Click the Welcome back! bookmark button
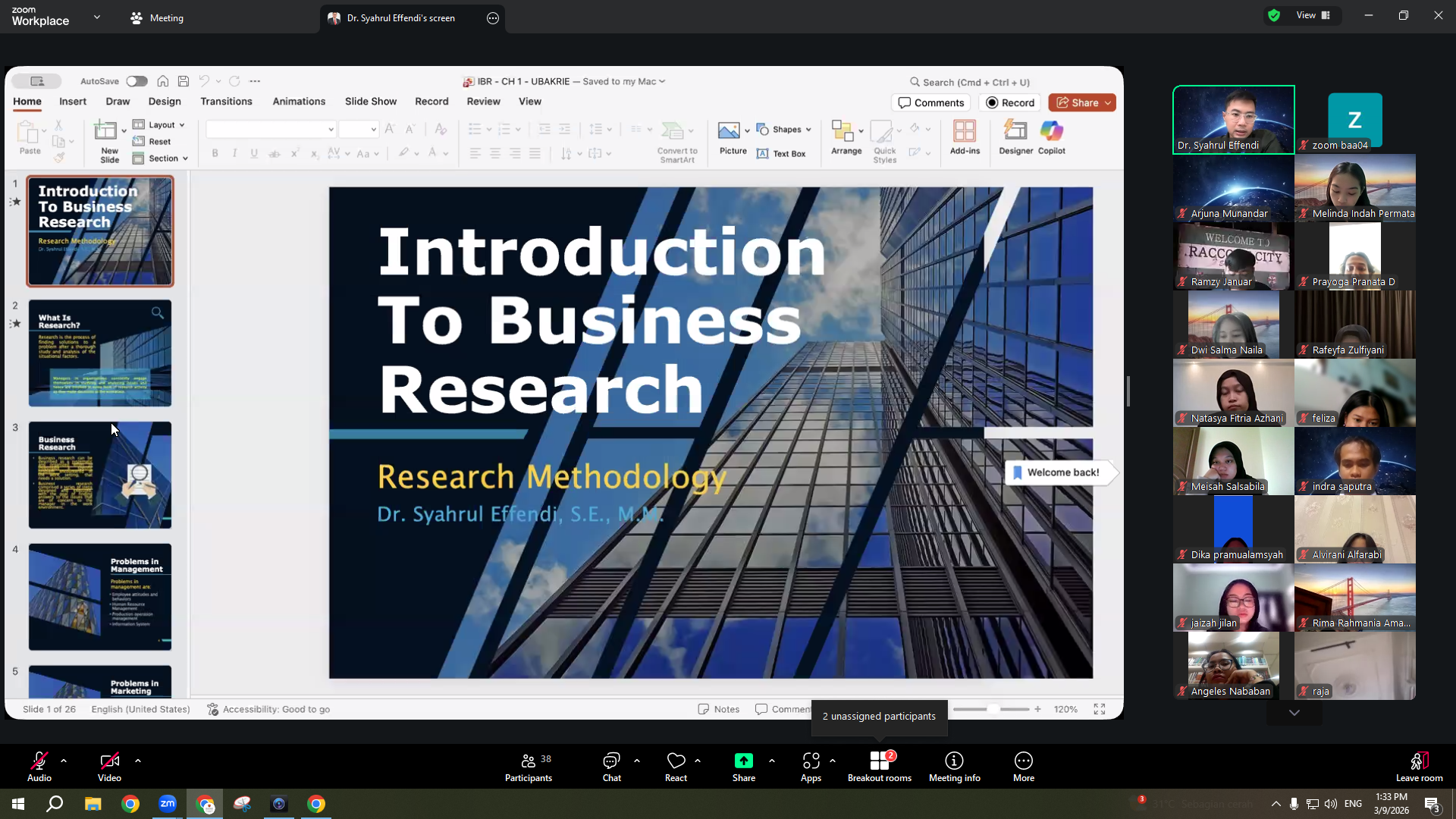Screen dimensions: 1456x819 1055,472
